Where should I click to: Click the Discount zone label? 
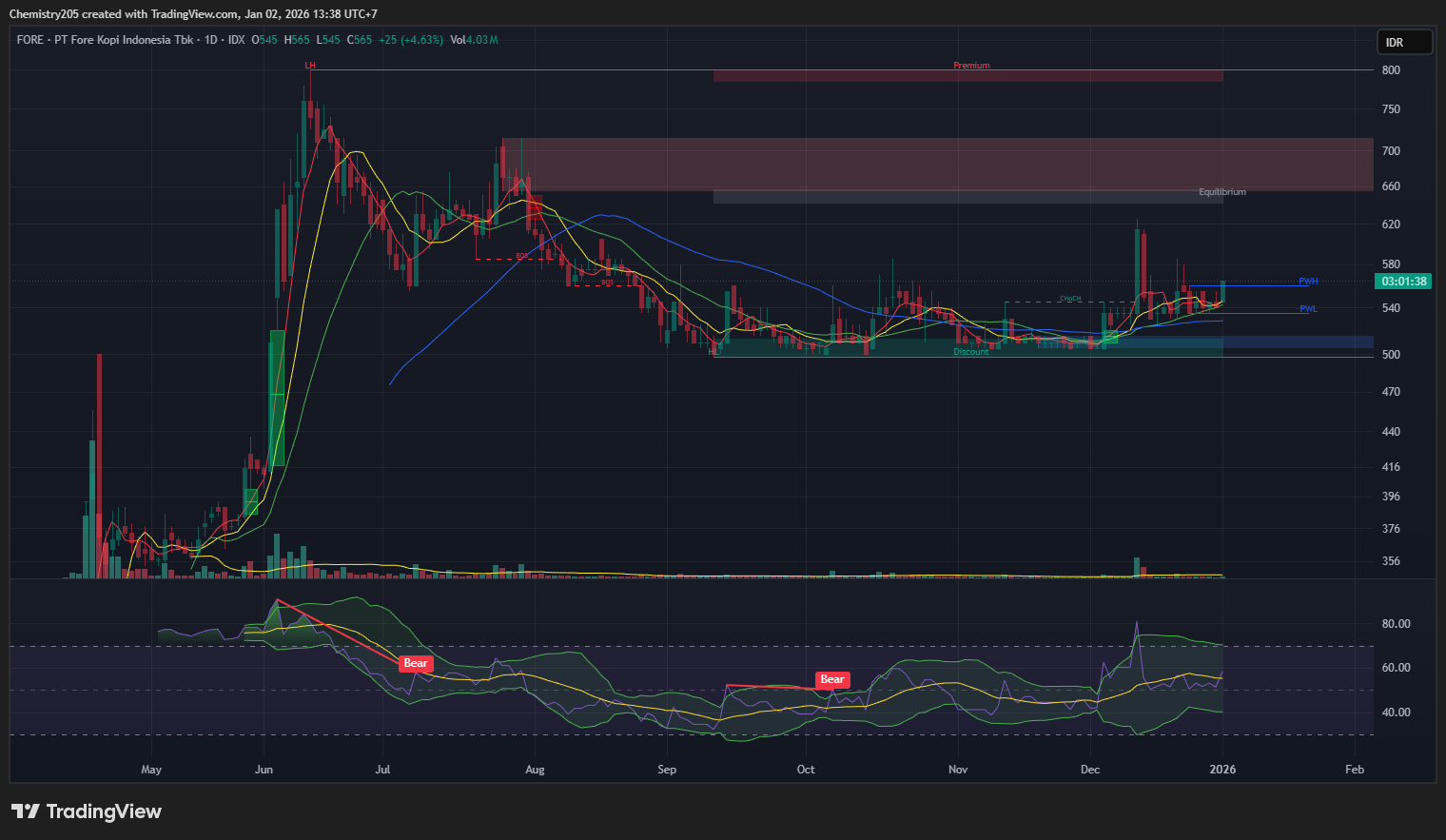(970, 352)
